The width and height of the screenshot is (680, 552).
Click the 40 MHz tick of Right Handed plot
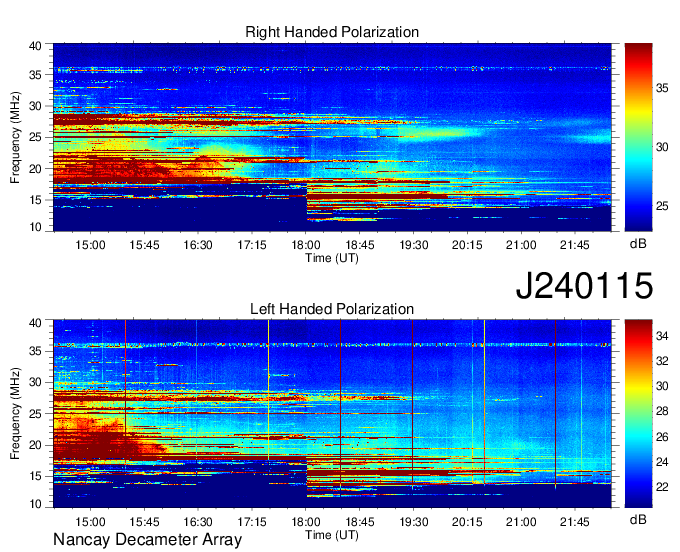pos(35,46)
